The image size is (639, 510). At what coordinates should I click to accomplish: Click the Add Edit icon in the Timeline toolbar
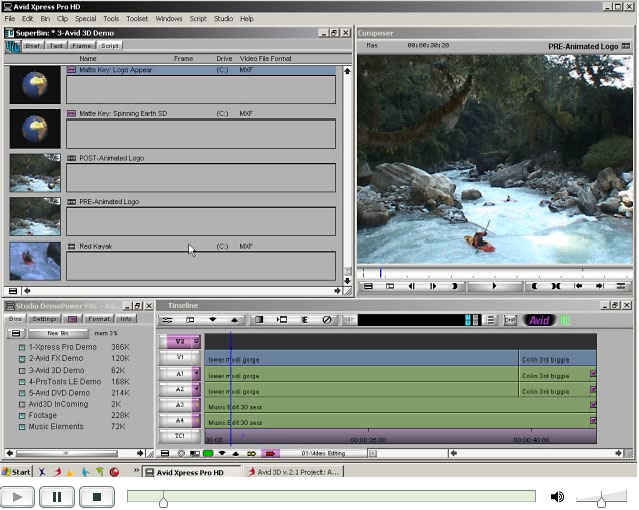point(304,320)
